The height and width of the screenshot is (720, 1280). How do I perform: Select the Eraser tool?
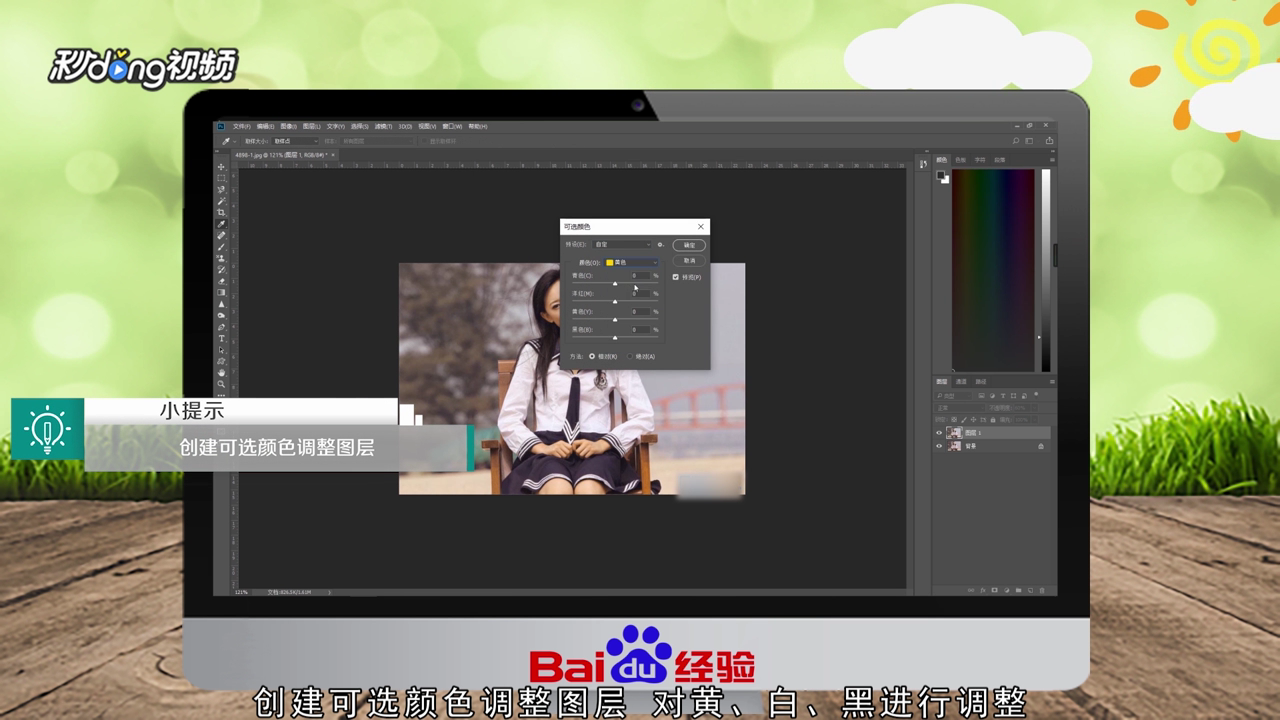tap(221, 281)
